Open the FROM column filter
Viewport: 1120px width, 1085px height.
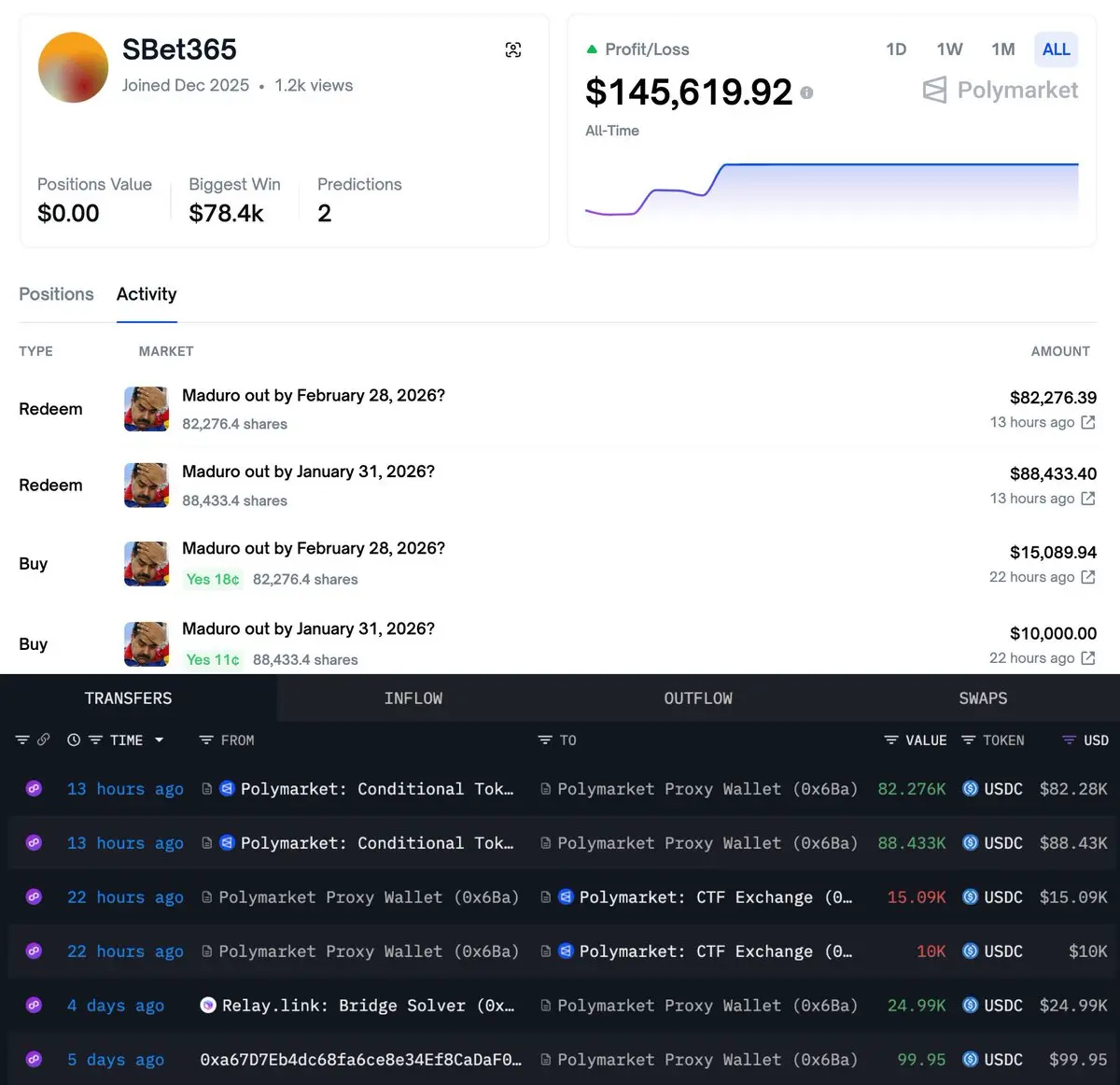click(206, 740)
